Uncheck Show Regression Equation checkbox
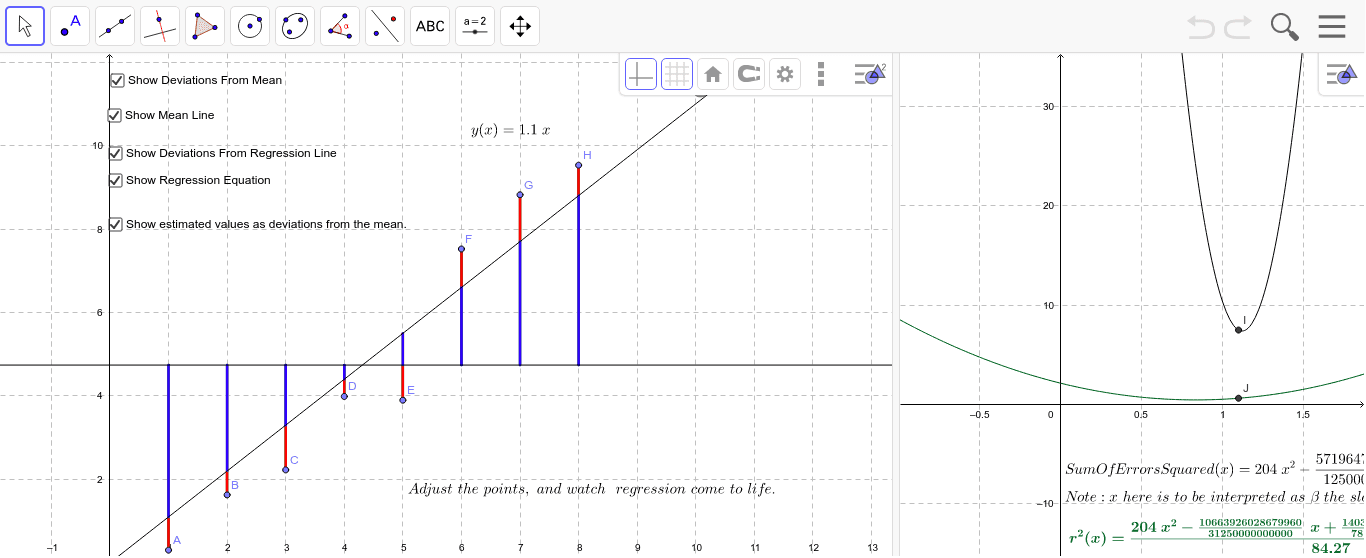Image resolution: width=1366 pixels, height=558 pixels. point(116,180)
